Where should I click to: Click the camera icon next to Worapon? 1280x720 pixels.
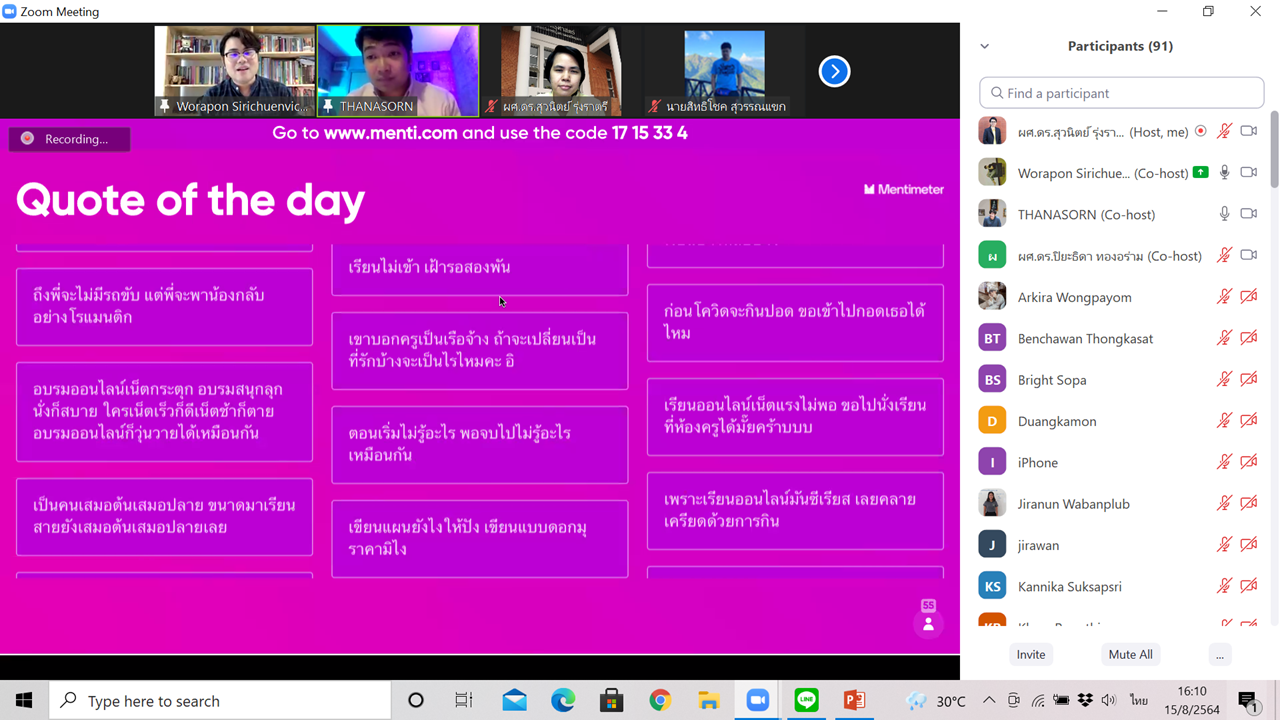point(1248,173)
